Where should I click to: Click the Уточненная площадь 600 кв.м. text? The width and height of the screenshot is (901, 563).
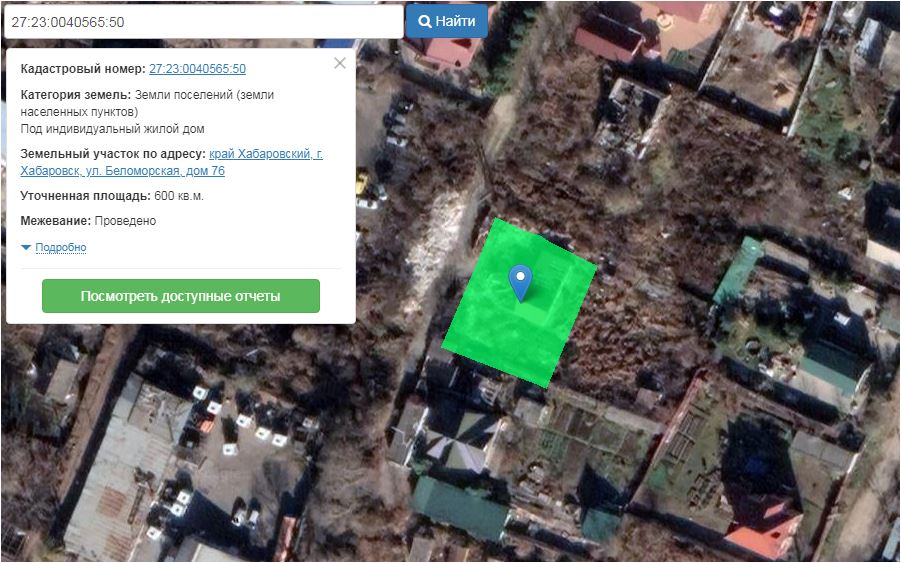tap(112, 196)
